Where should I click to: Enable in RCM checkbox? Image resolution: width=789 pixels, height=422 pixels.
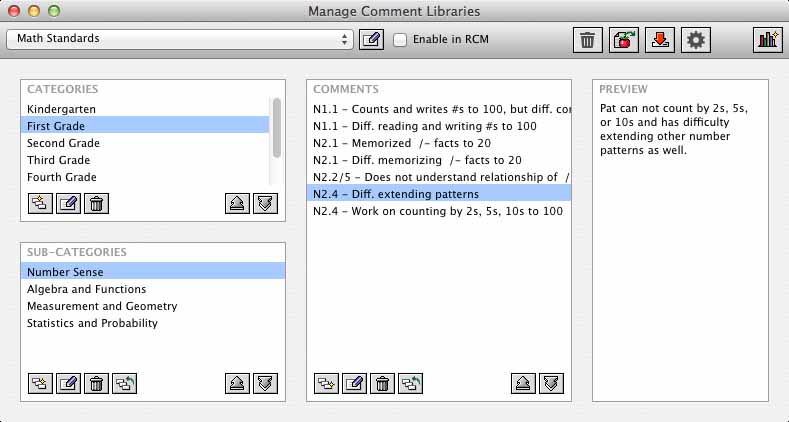(x=400, y=40)
